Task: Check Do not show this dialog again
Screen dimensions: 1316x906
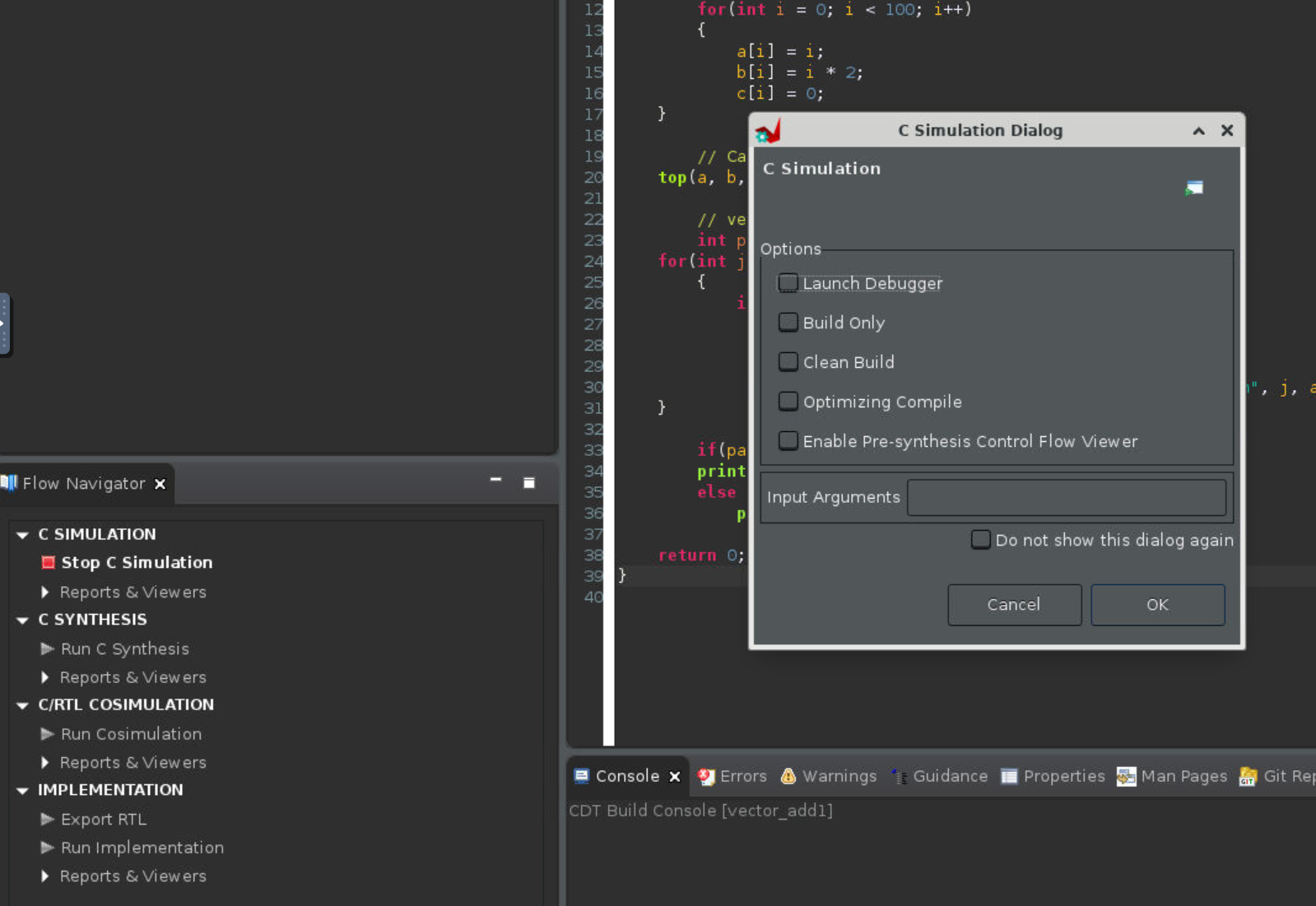Action: [980, 539]
